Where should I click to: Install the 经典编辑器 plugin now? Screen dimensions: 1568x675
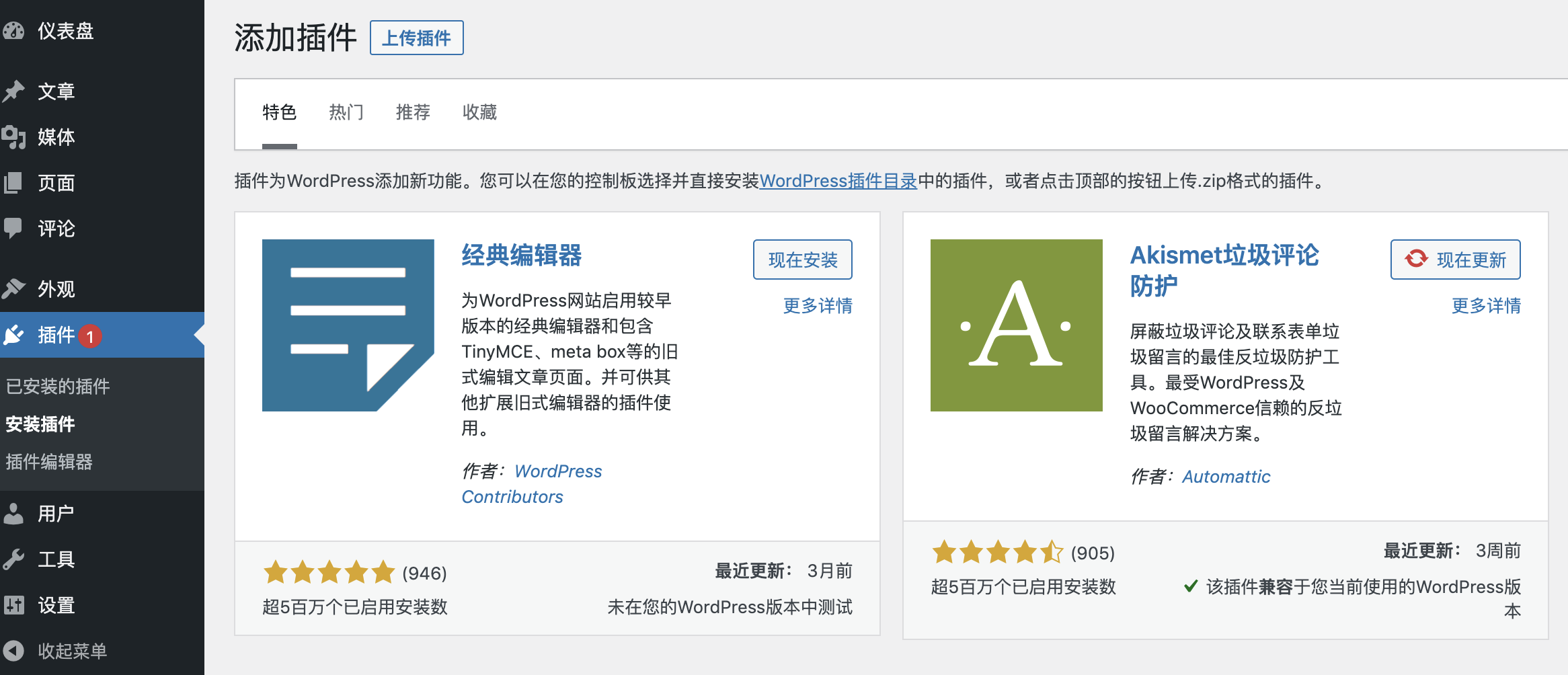(802, 260)
